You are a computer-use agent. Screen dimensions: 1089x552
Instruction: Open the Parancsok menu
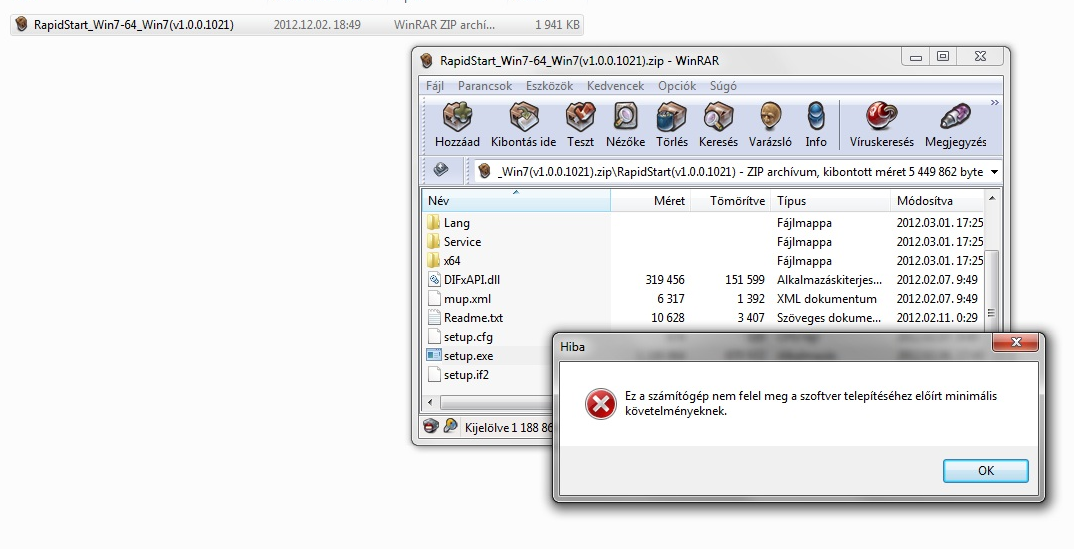[x=485, y=86]
